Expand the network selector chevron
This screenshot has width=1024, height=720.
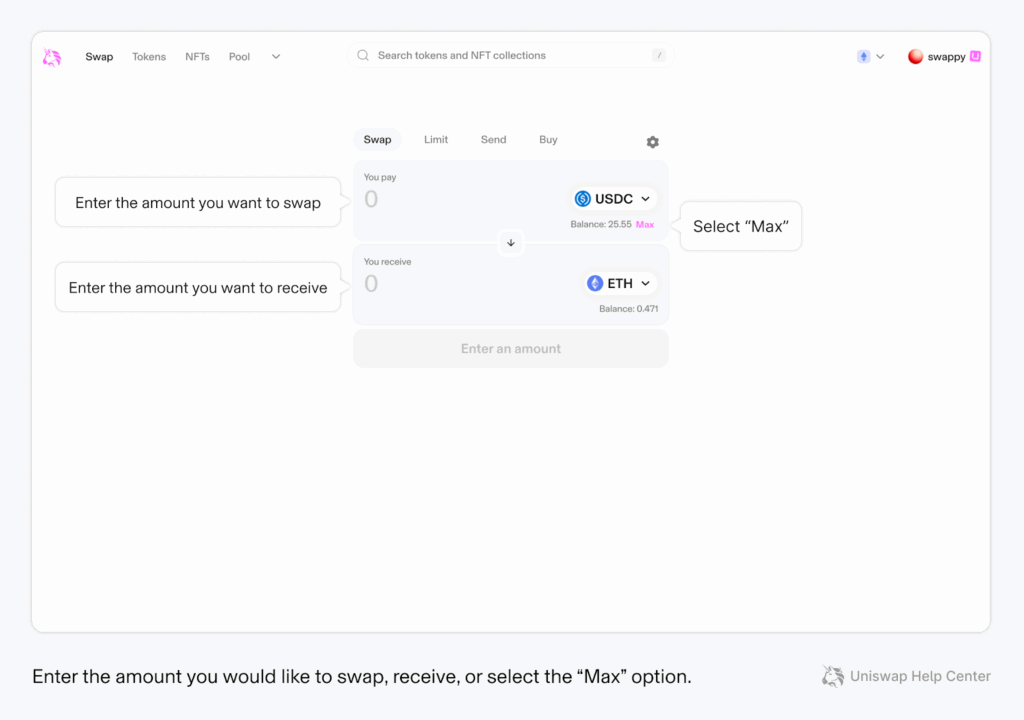click(880, 57)
